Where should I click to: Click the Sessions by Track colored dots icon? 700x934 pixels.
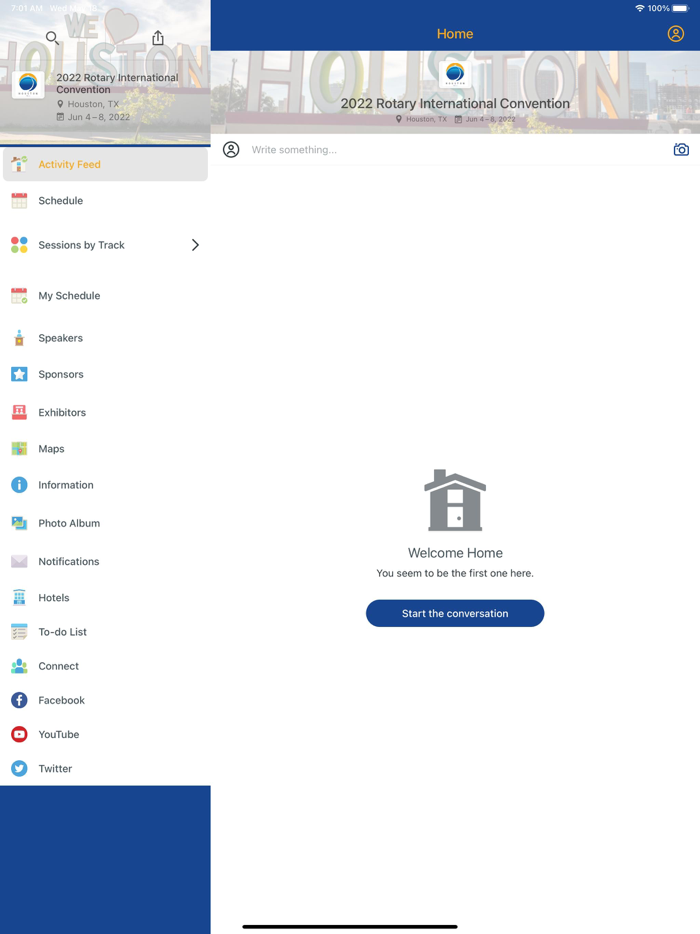point(19,245)
